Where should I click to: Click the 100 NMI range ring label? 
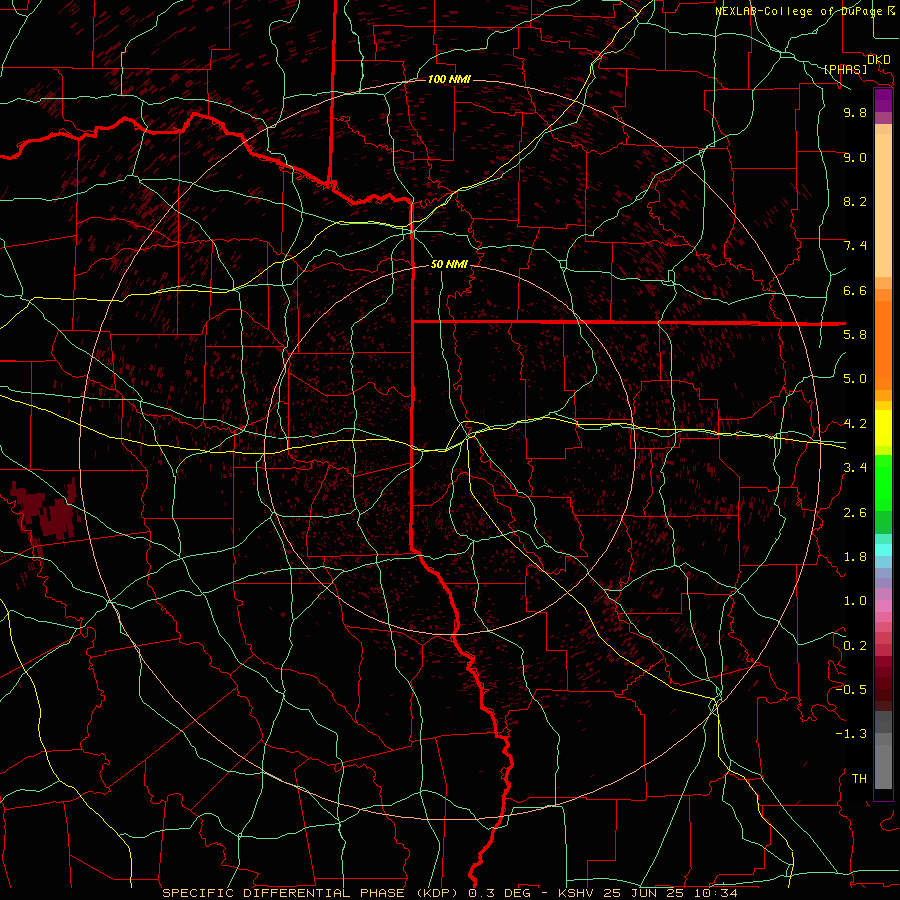tap(449, 79)
